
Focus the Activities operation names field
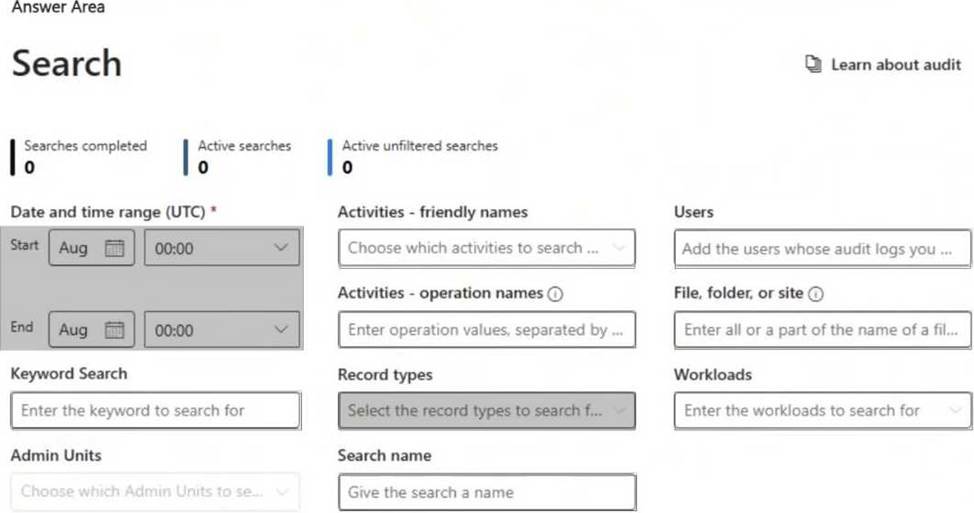click(x=486, y=330)
